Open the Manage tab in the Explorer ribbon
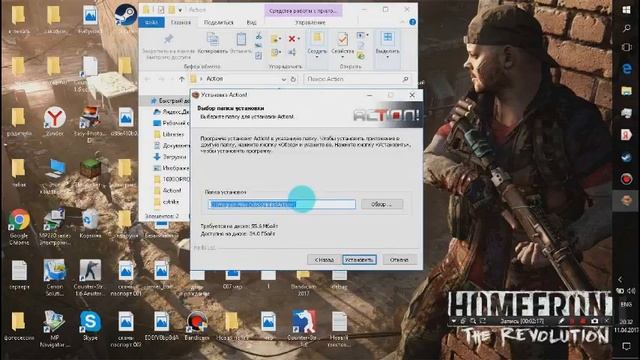The height and width of the screenshot is (360, 640). coord(311,22)
